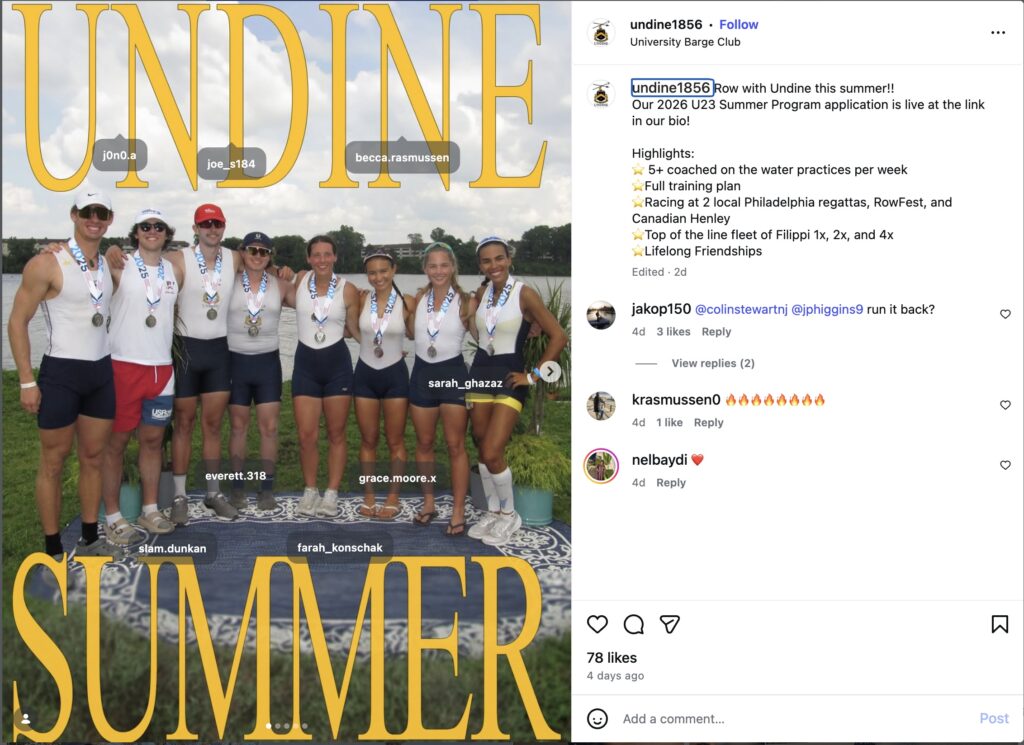Open sarah_ghazaz tag on photo
Image resolution: width=1024 pixels, height=745 pixels.
(x=465, y=383)
